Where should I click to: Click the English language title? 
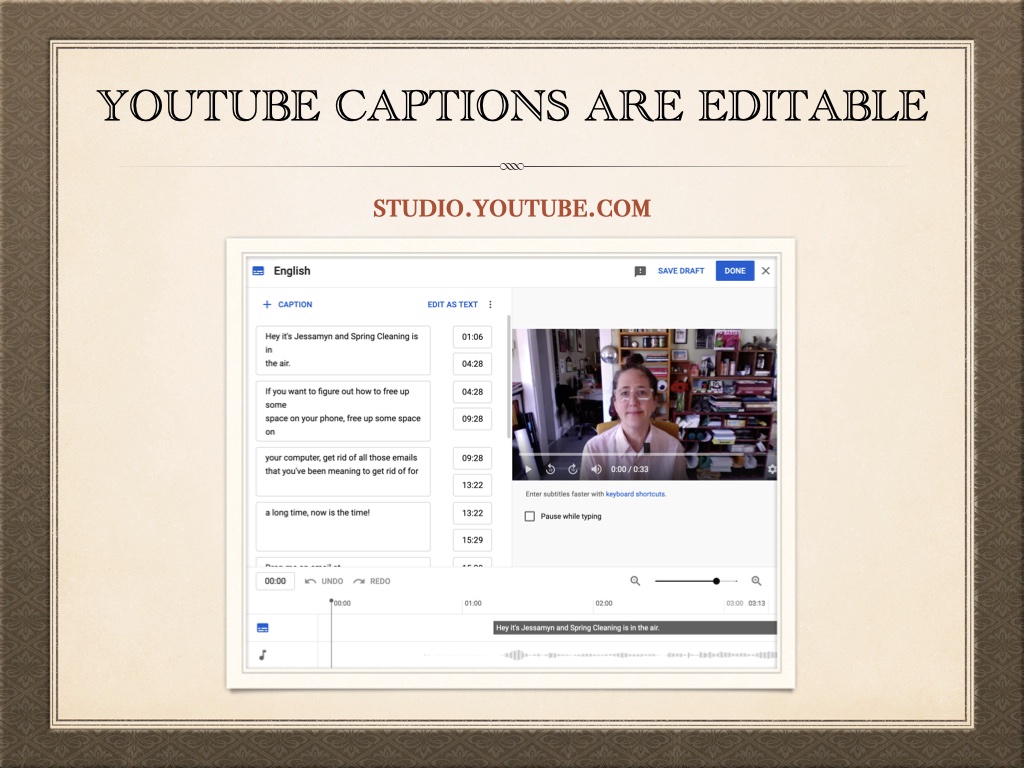click(292, 271)
